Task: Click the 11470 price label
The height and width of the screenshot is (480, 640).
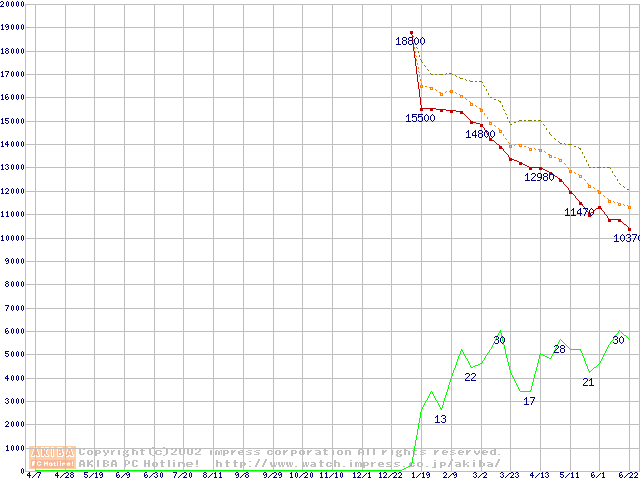Action: [x=579, y=212]
